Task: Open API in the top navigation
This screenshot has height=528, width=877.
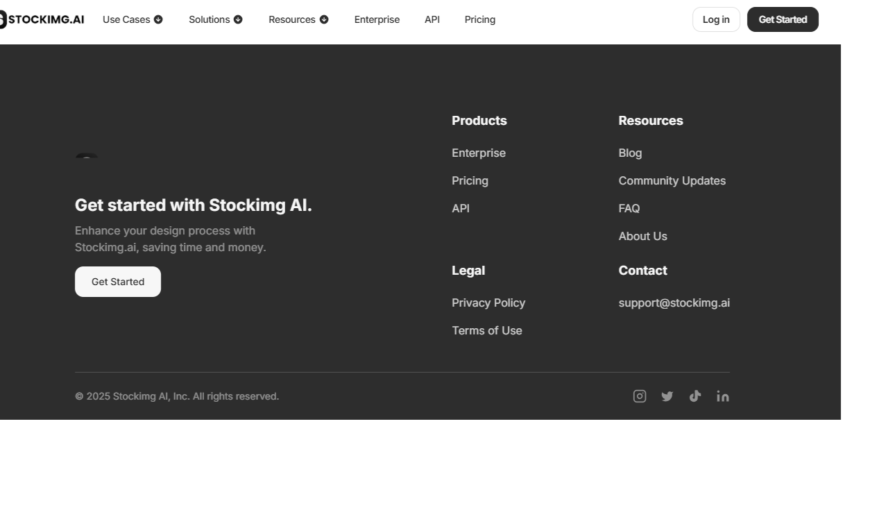Action: tap(432, 20)
